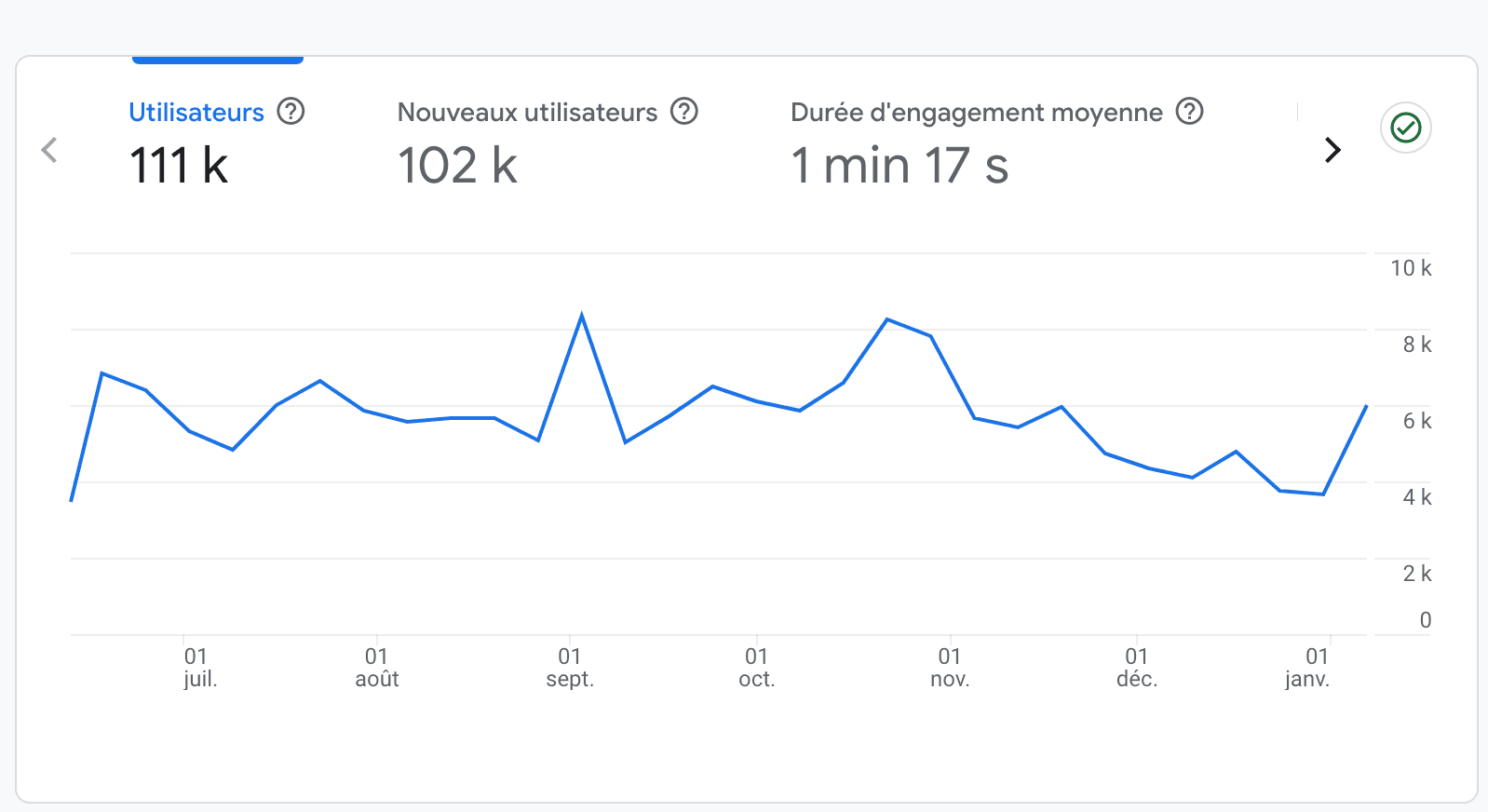This screenshot has width=1488, height=812.
Task: Click the chart peak just after 01 sept.
Action: (582, 316)
